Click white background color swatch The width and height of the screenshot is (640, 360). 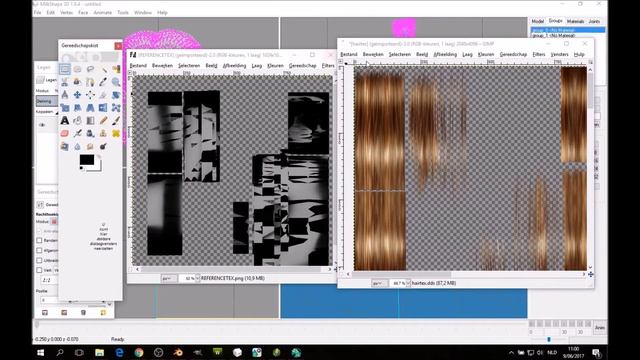(x=98, y=166)
